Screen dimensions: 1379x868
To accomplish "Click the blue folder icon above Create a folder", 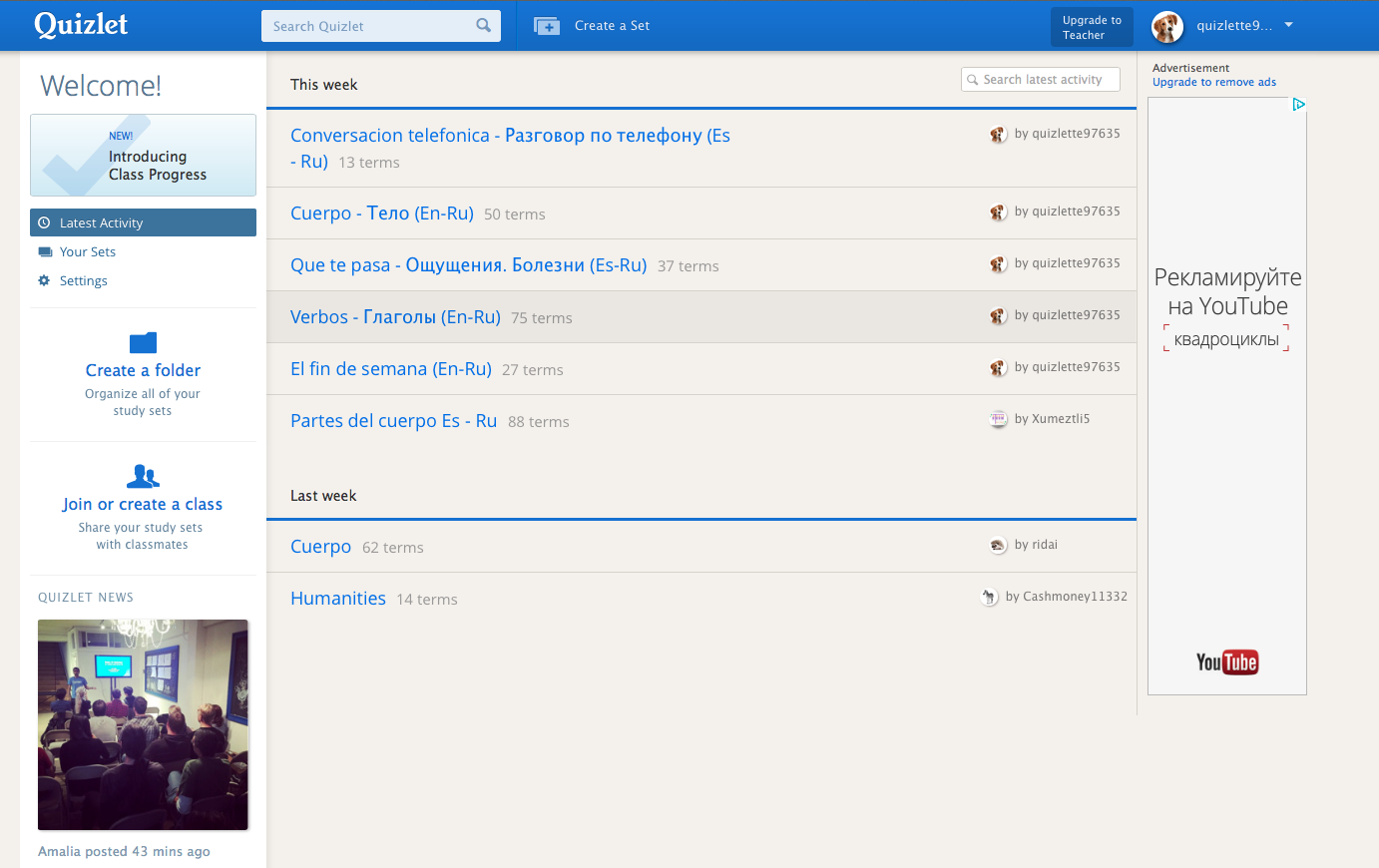I will (x=143, y=340).
